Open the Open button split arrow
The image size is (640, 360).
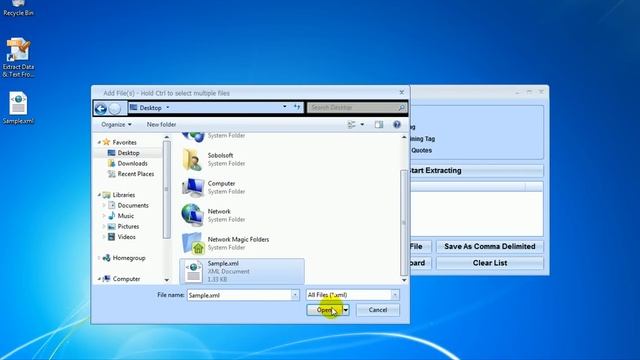[346, 310]
